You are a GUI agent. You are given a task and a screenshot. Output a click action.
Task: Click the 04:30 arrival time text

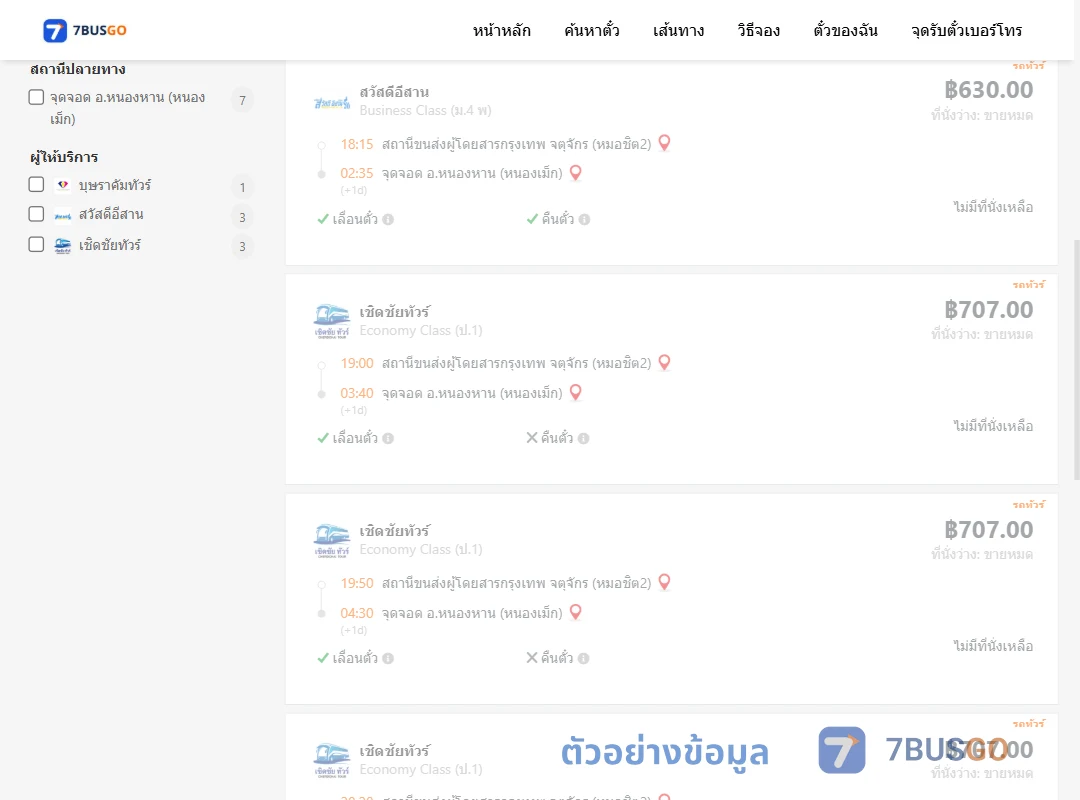click(357, 613)
